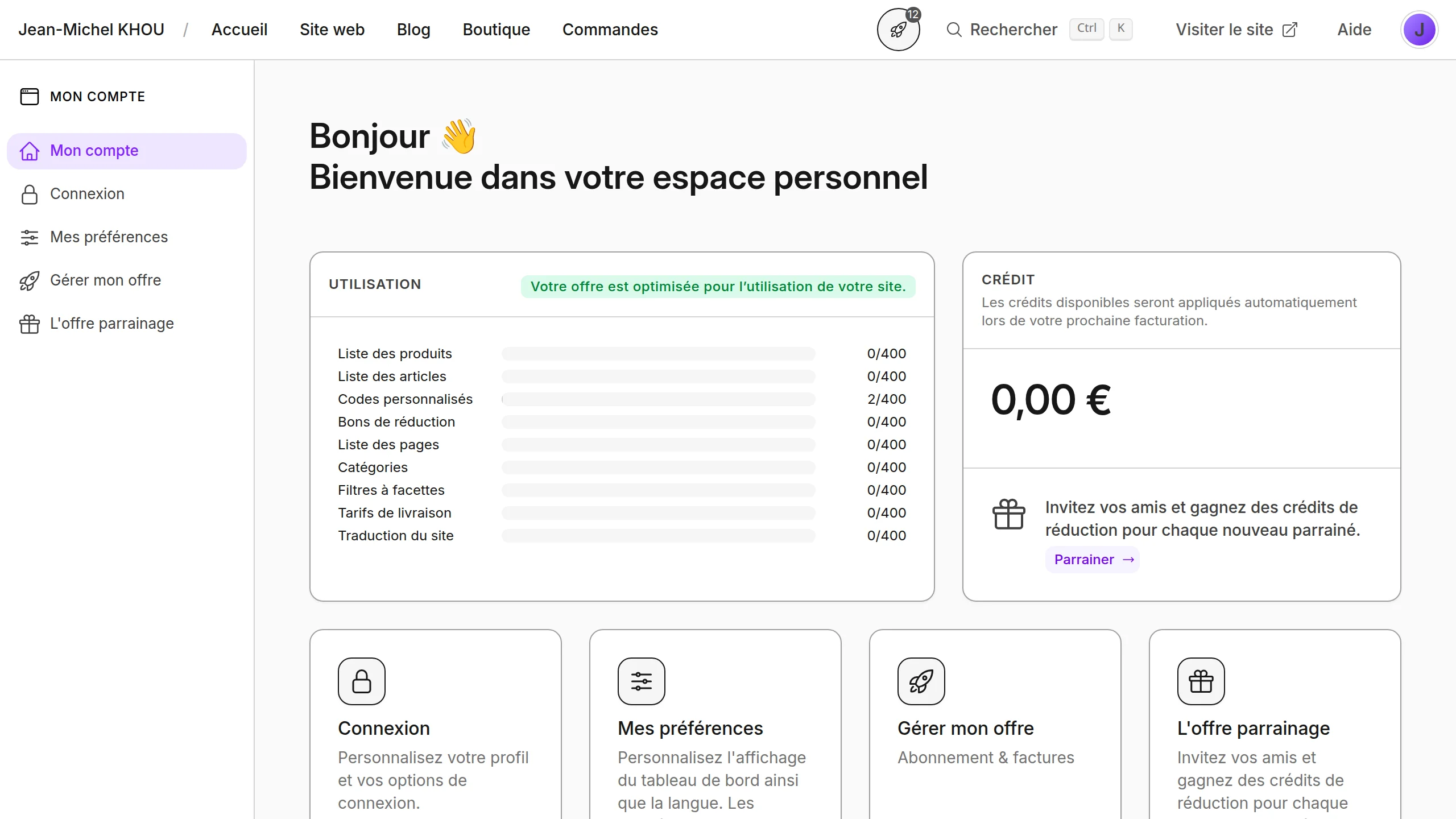Open the user avatar J menu
This screenshot has height=819, width=1456.
1419,30
